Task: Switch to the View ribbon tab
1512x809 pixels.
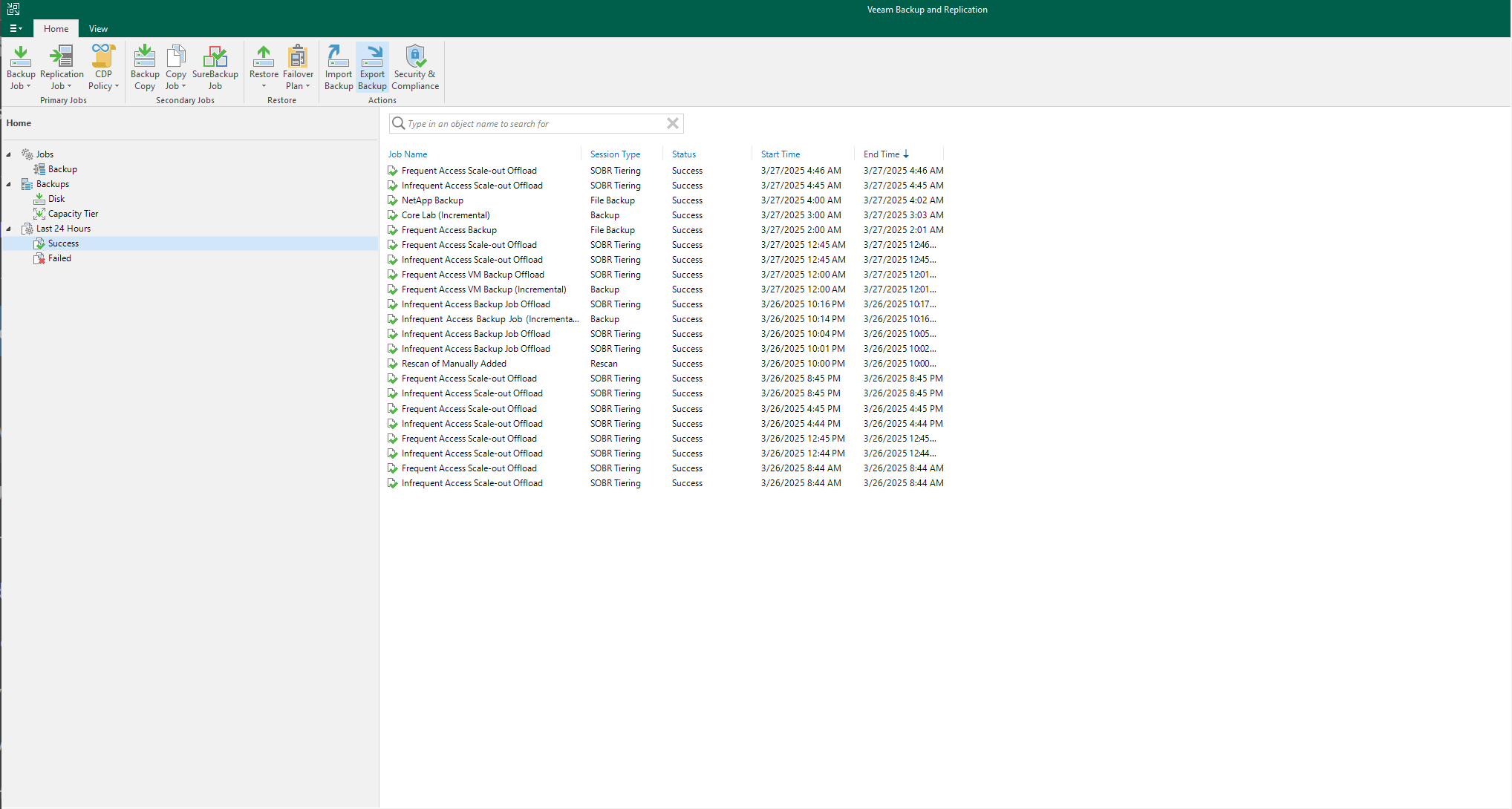Action: tap(98, 28)
